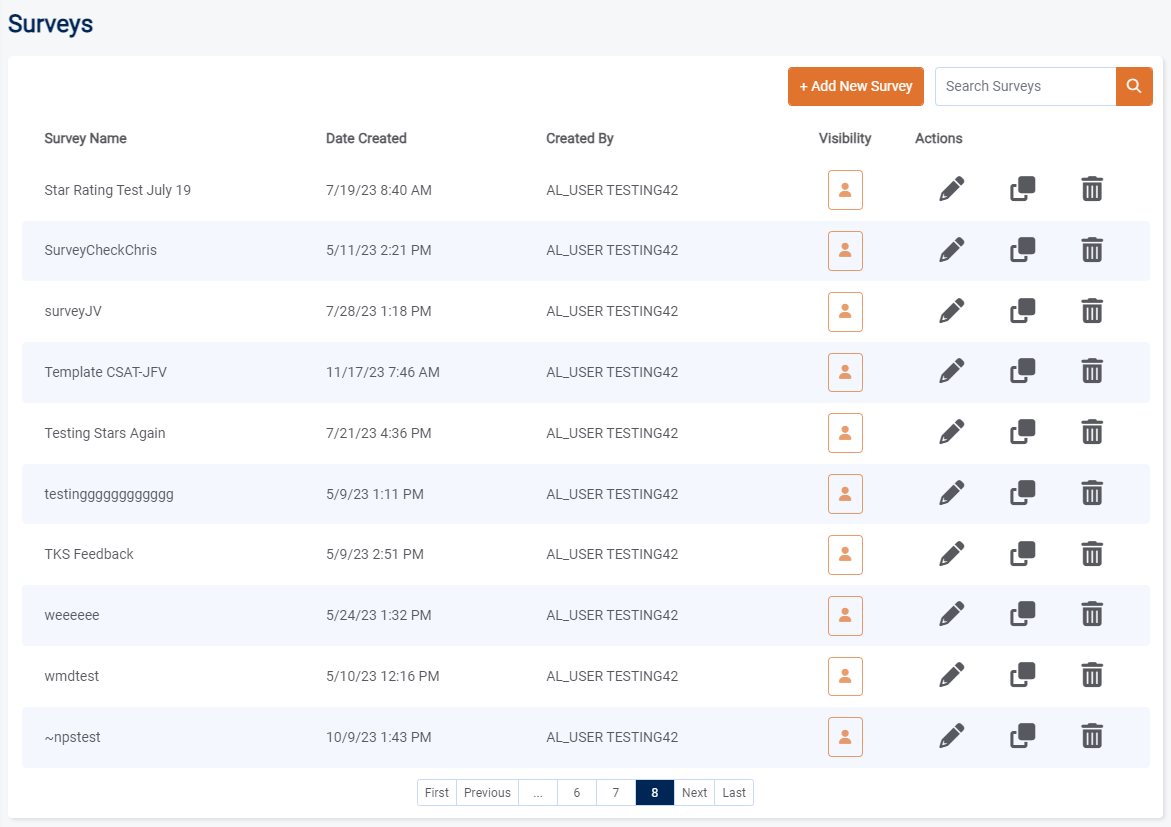Screen dimensions: 1171x827
Task: Duplicate the wmdtest survey
Action: pyautogui.click(x=1022, y=676)
